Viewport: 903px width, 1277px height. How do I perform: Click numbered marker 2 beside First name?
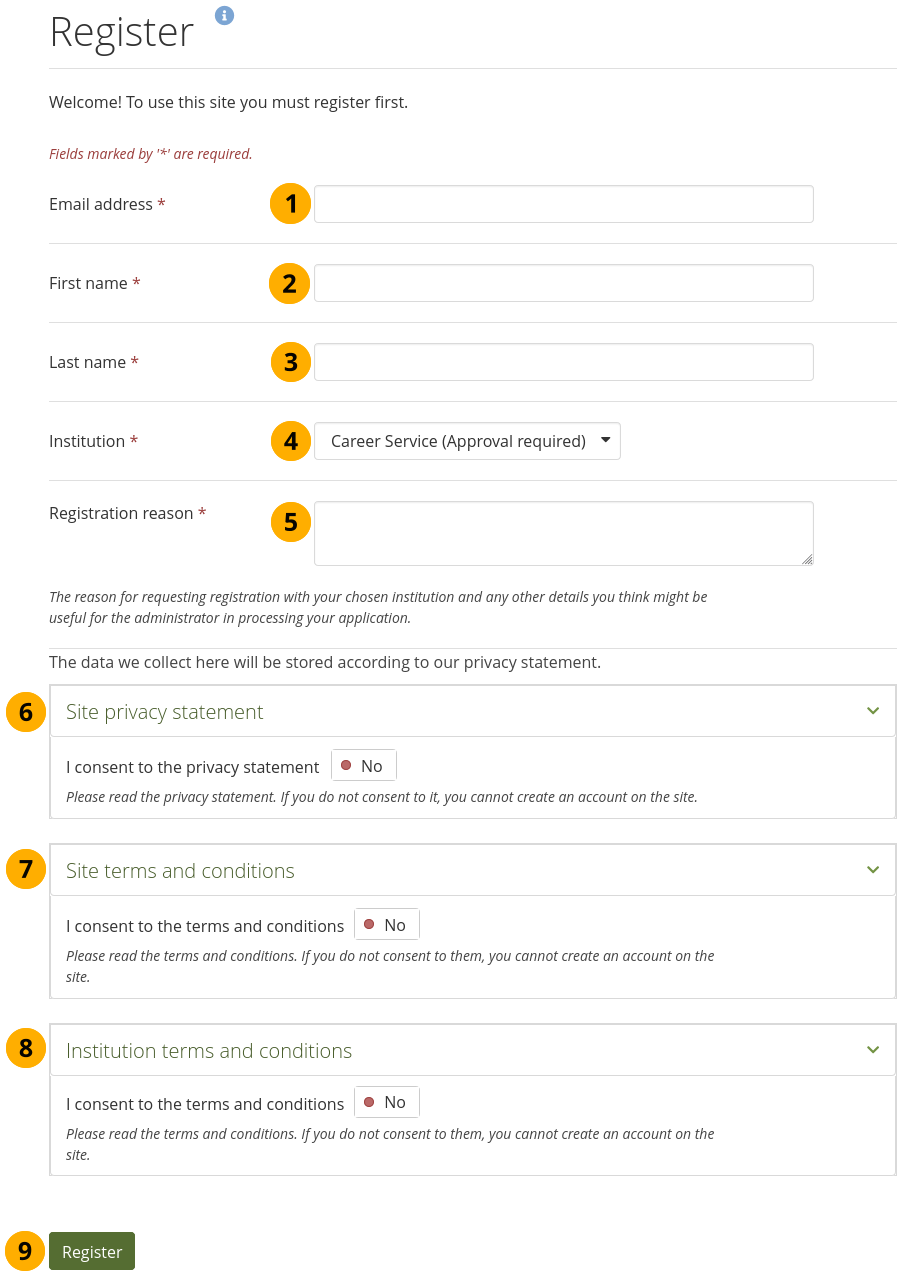coord(289,283)
